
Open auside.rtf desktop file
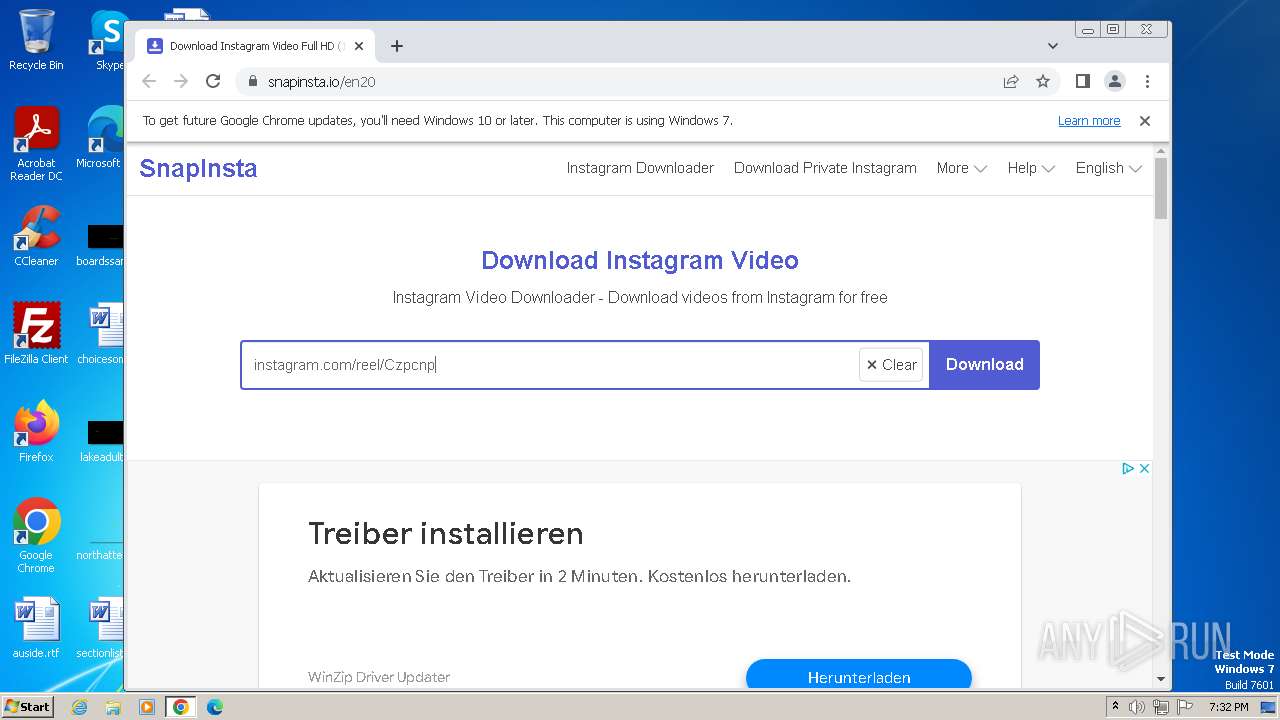pos(36,628)
